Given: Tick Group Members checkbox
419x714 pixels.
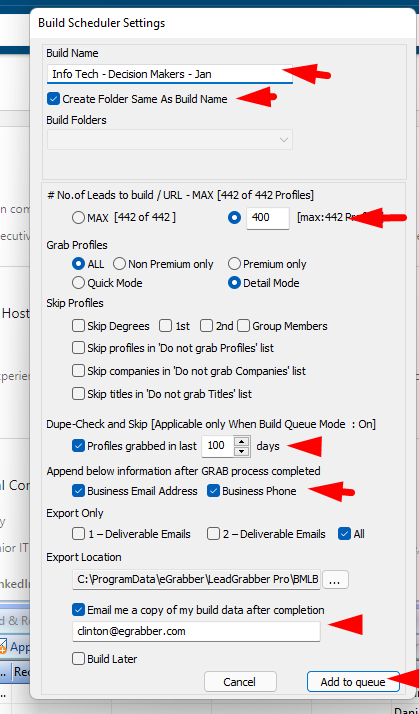Looking at the screenshot, I should 244,326.
